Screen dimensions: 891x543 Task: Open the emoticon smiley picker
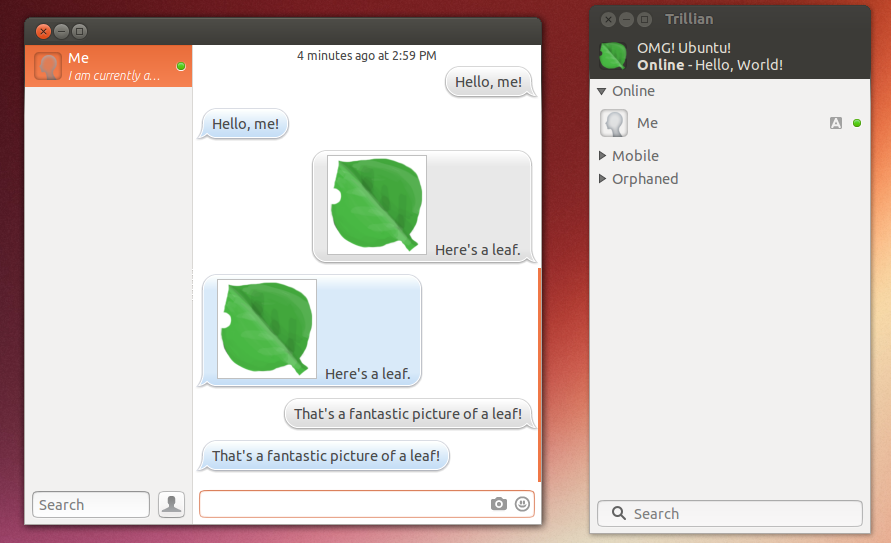point(522,504)
